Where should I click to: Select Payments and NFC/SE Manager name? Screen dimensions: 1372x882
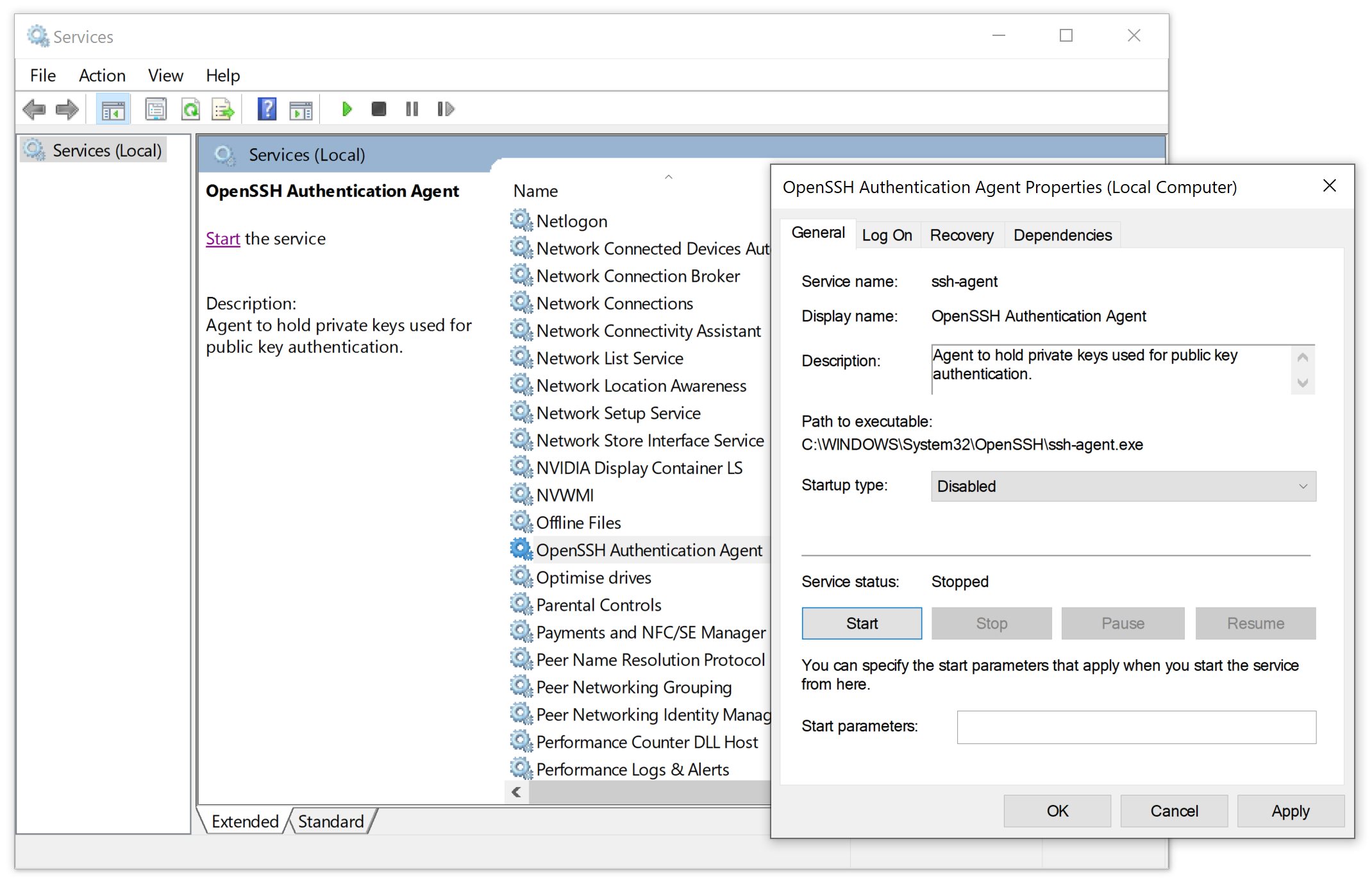[651, 632]
